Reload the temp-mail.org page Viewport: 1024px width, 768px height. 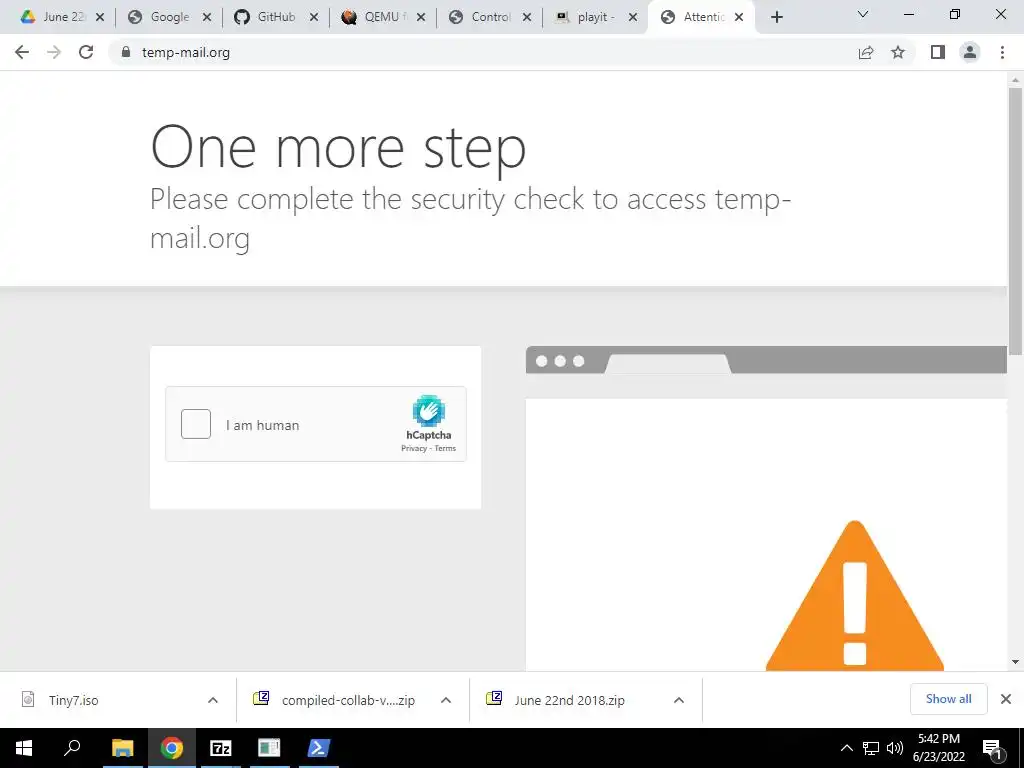point(86,52)
